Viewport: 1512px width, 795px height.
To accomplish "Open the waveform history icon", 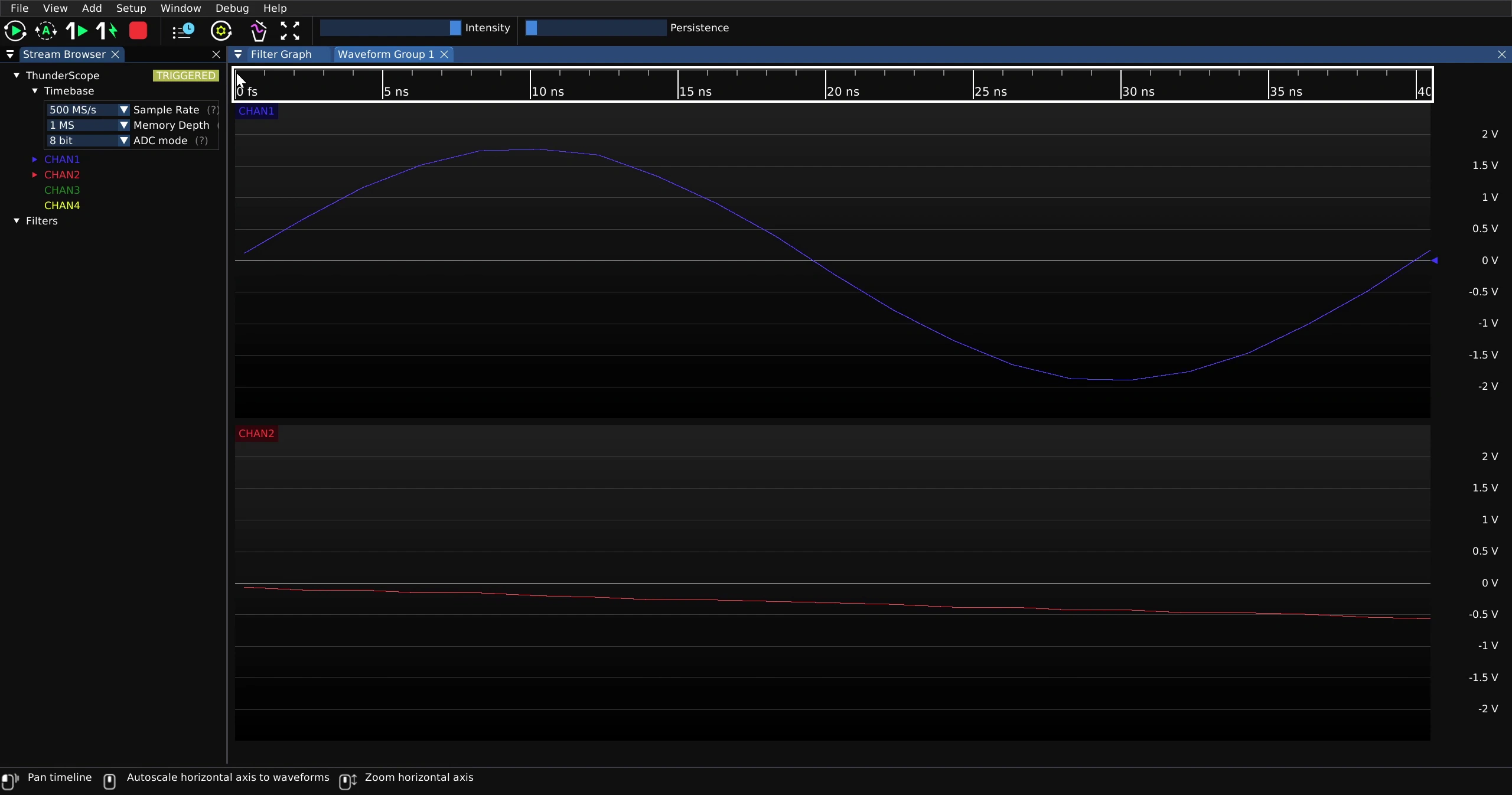I will (x=183, y=31).
